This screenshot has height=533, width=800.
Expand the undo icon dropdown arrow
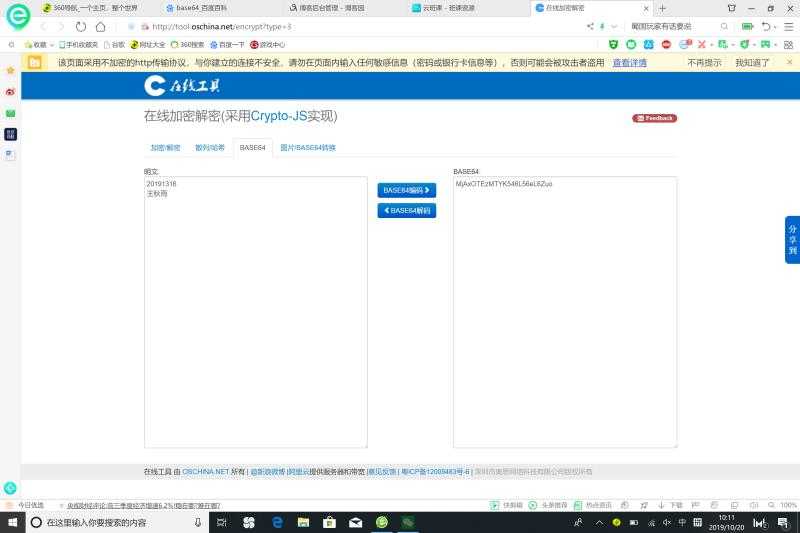(775, 27)
